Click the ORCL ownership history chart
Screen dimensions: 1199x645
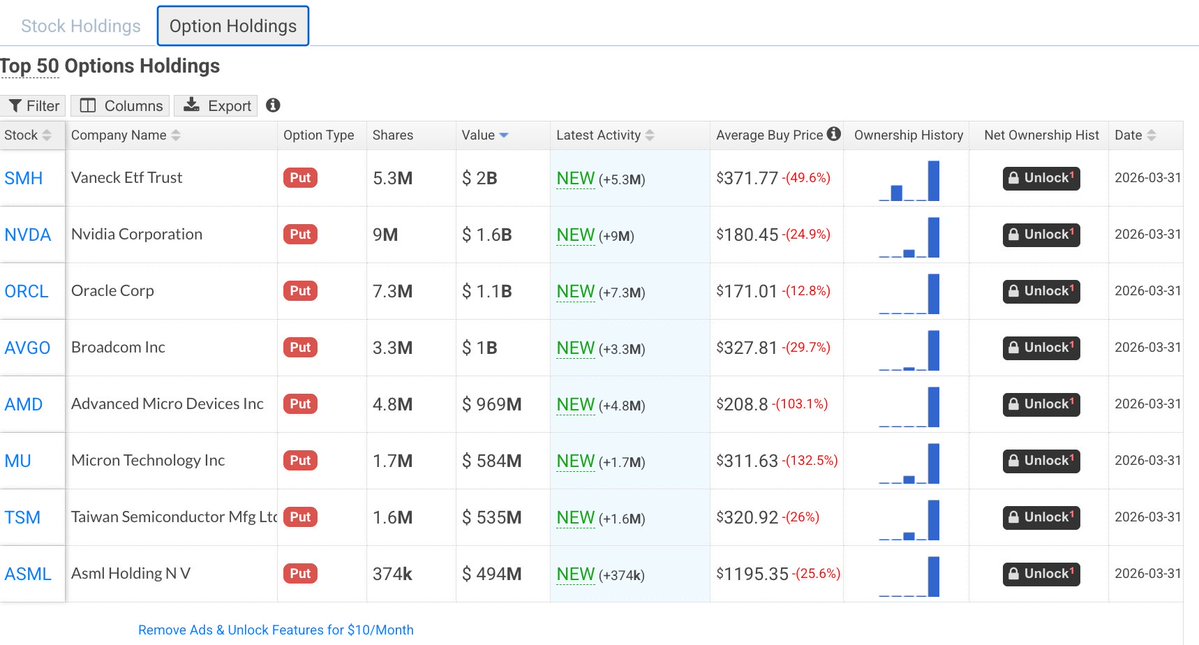tap(909, 293)
